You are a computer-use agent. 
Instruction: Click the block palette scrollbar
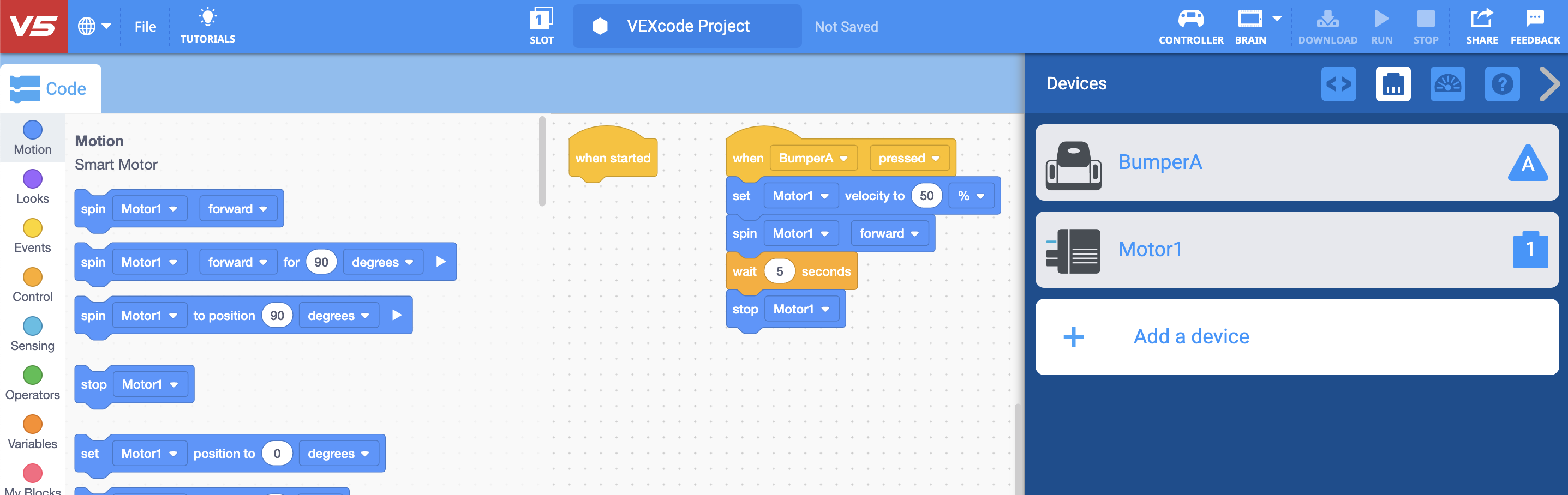542,162
